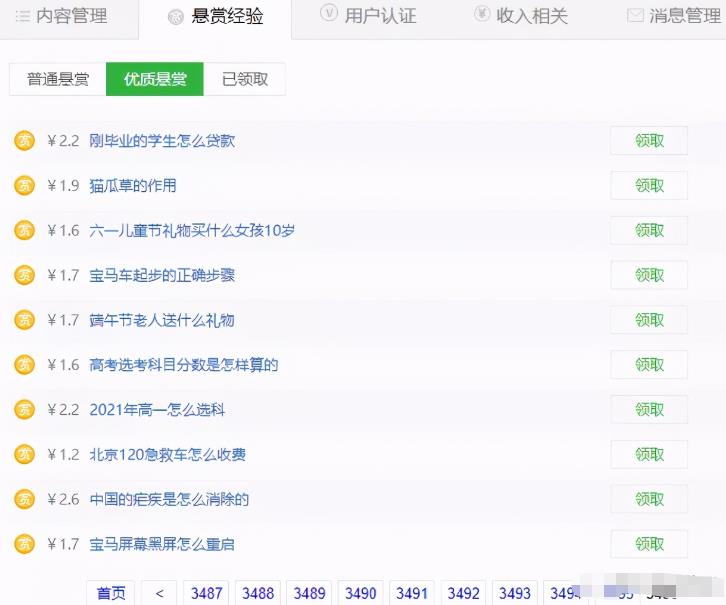Click the coin icon beside 北京120急救车怎么收费
Viewport: 726px width, 605px height.
pyautogui.click(x=24, y=455)
